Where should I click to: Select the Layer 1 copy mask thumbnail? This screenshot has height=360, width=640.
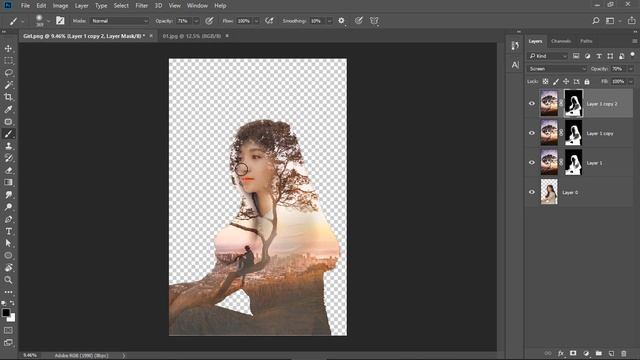(573, 133)
